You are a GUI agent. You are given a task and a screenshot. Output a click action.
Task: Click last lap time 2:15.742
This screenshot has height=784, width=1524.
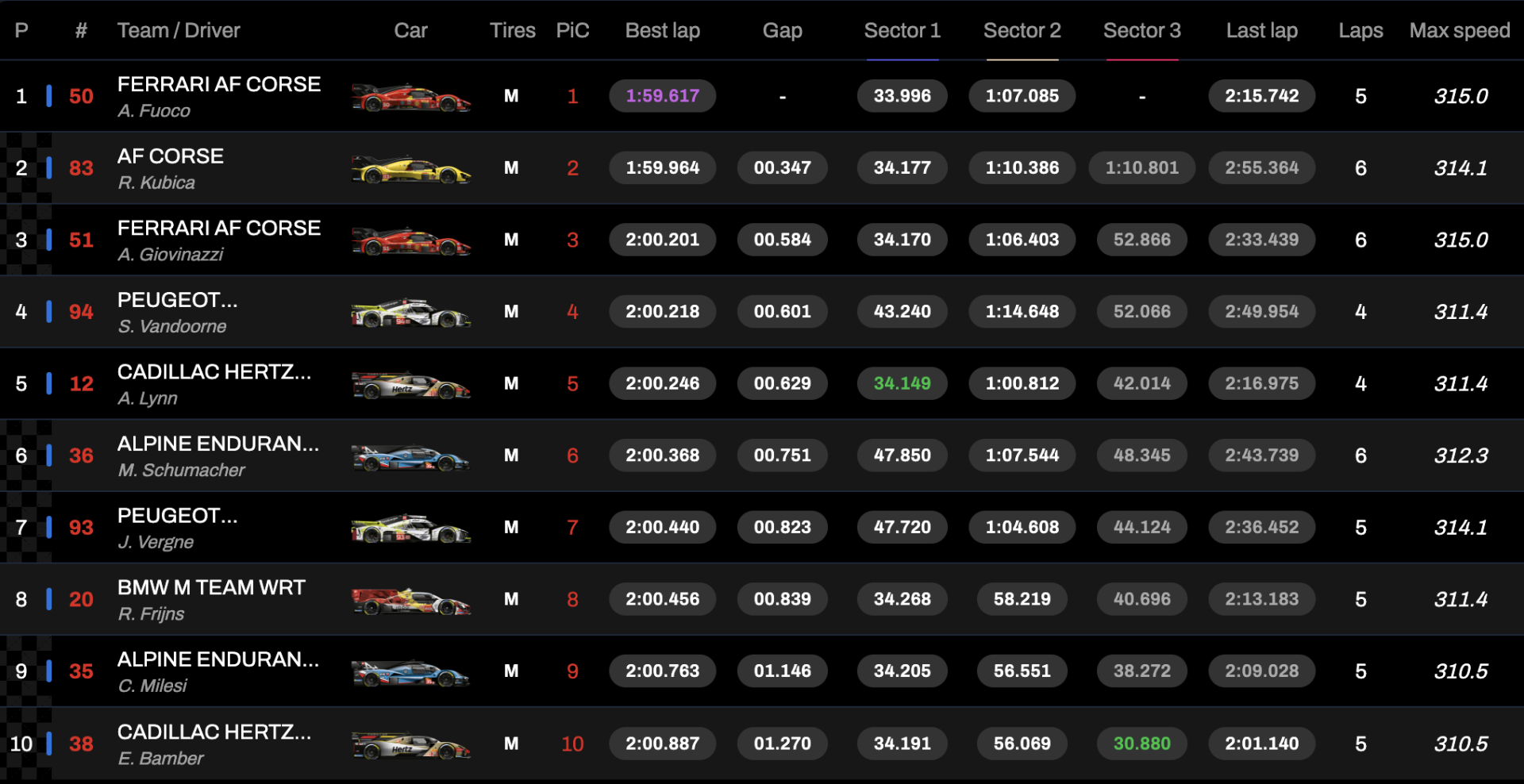click(1262, 96)
